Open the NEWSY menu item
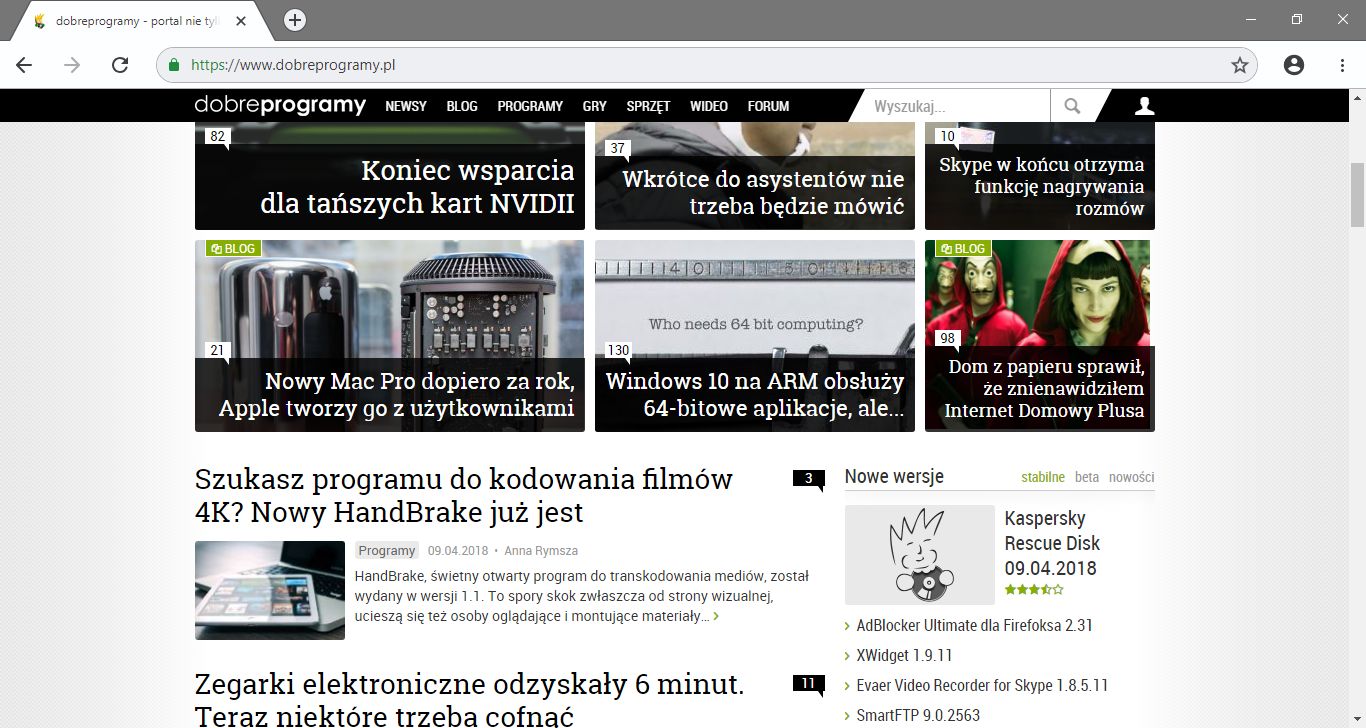 click(x=406, y=106)
